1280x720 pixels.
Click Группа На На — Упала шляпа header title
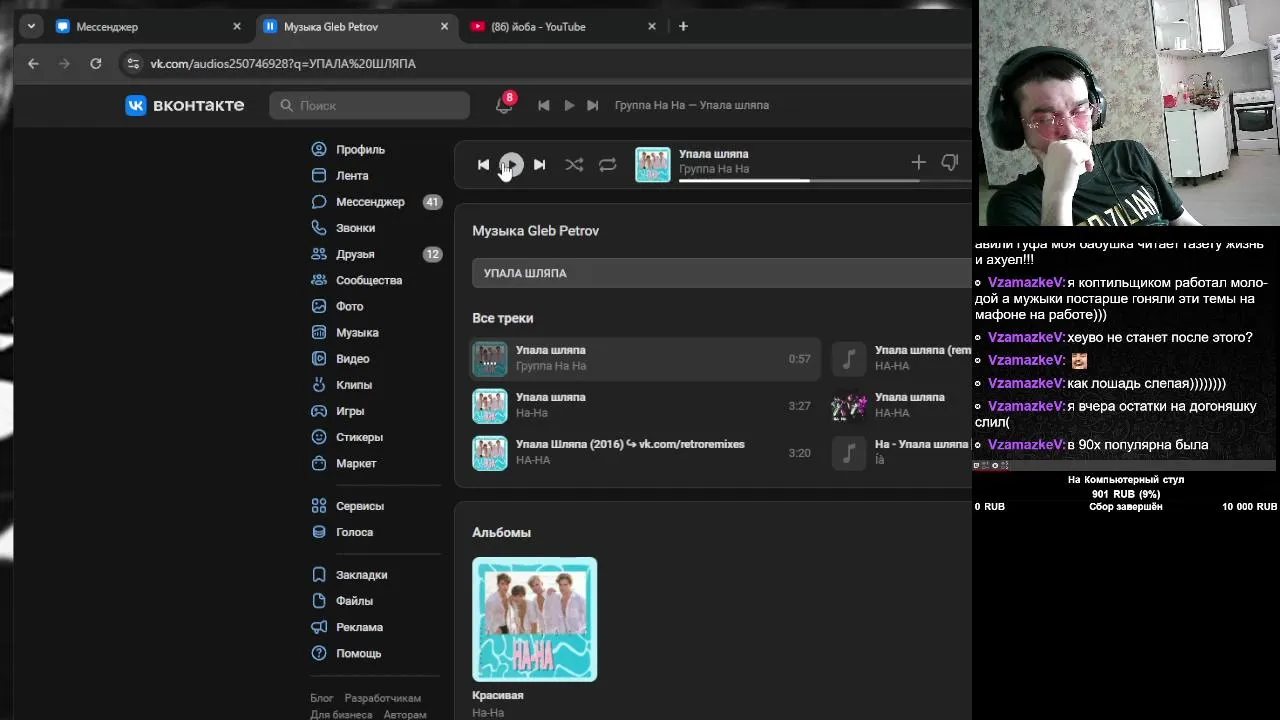click(692, 105)
